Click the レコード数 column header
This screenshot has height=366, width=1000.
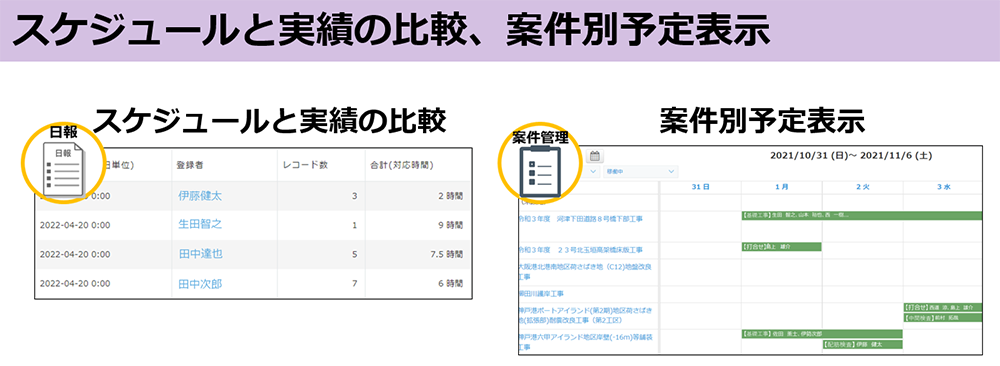coord(305,165)
